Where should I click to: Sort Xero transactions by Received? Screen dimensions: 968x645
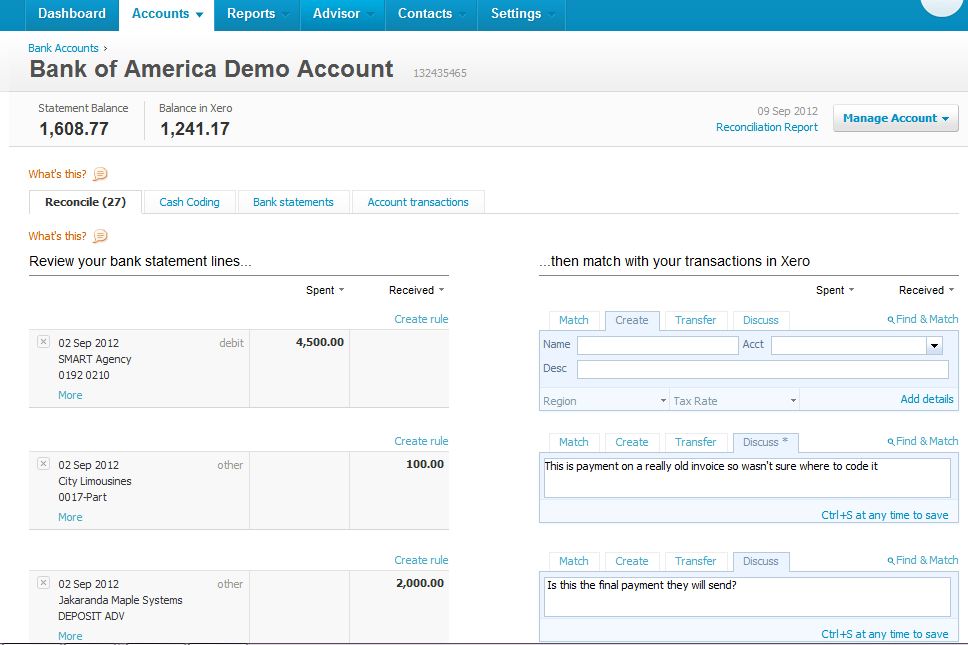[926, 290]
